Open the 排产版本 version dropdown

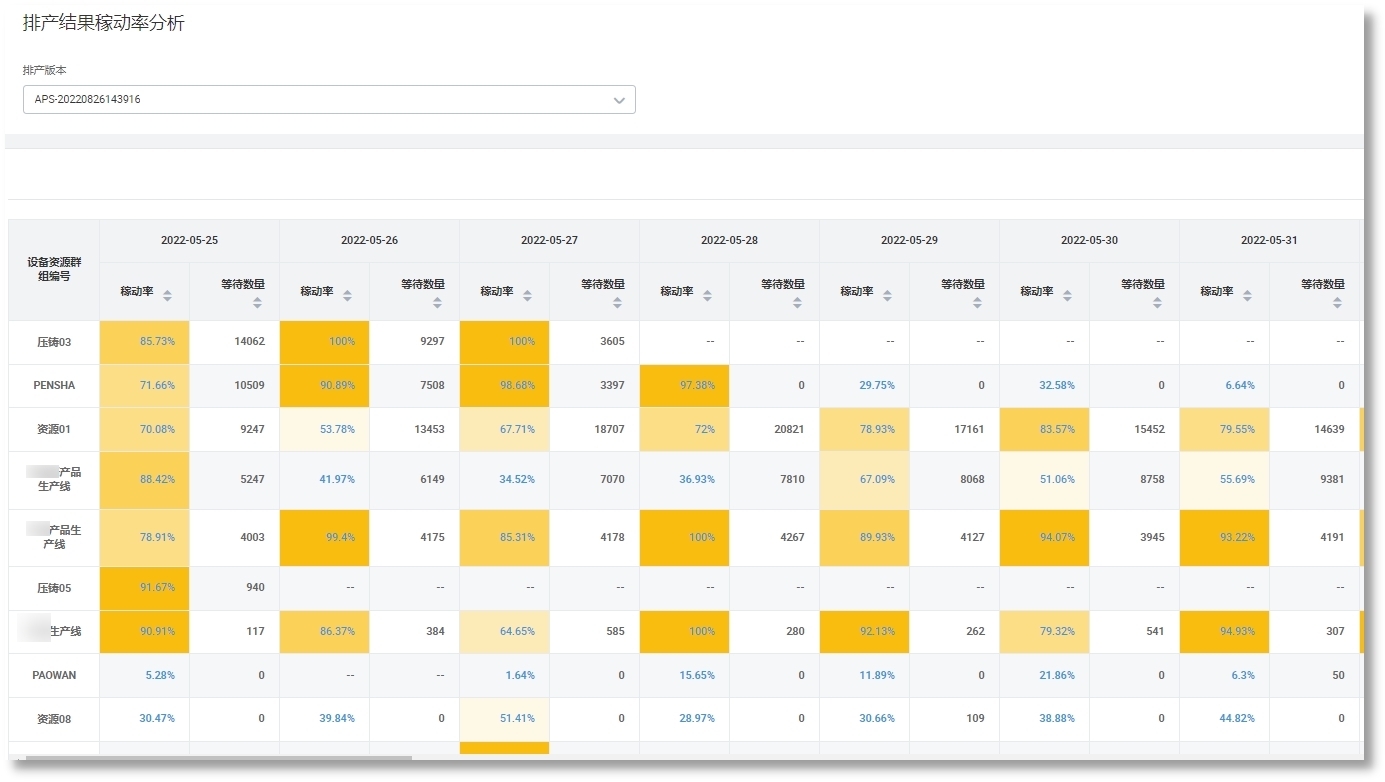[x=330, y=99]
